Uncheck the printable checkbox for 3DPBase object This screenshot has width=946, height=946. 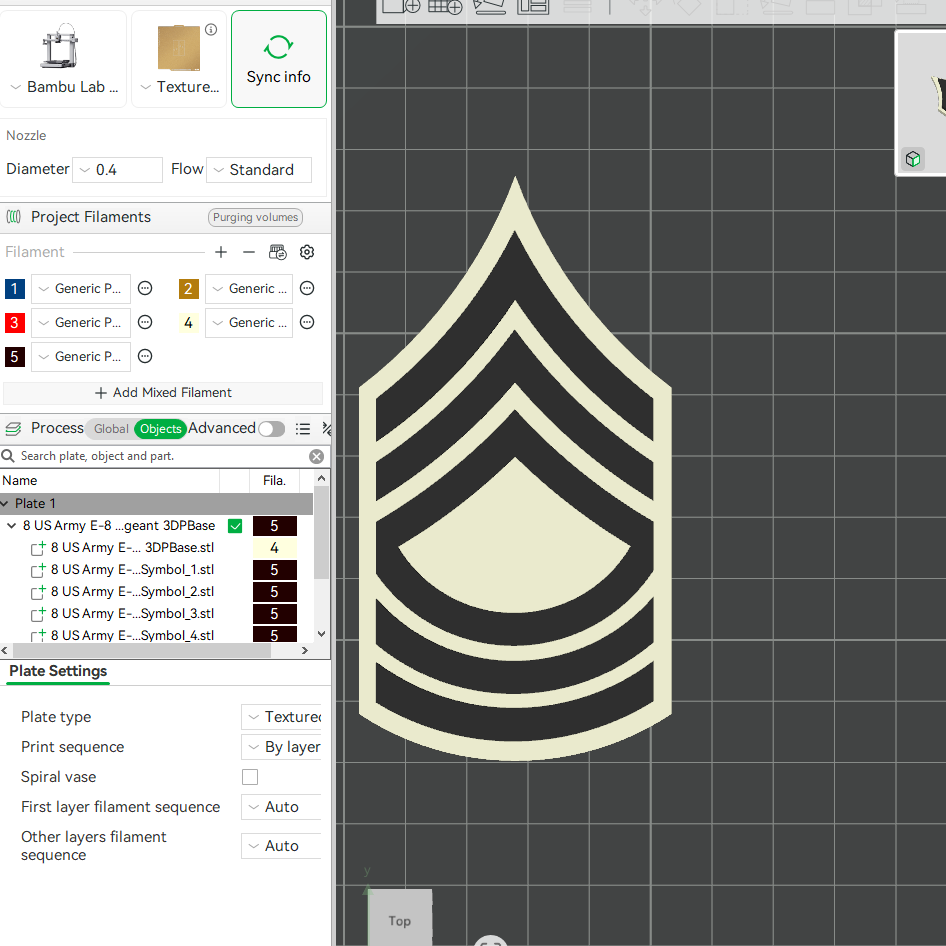235,526
